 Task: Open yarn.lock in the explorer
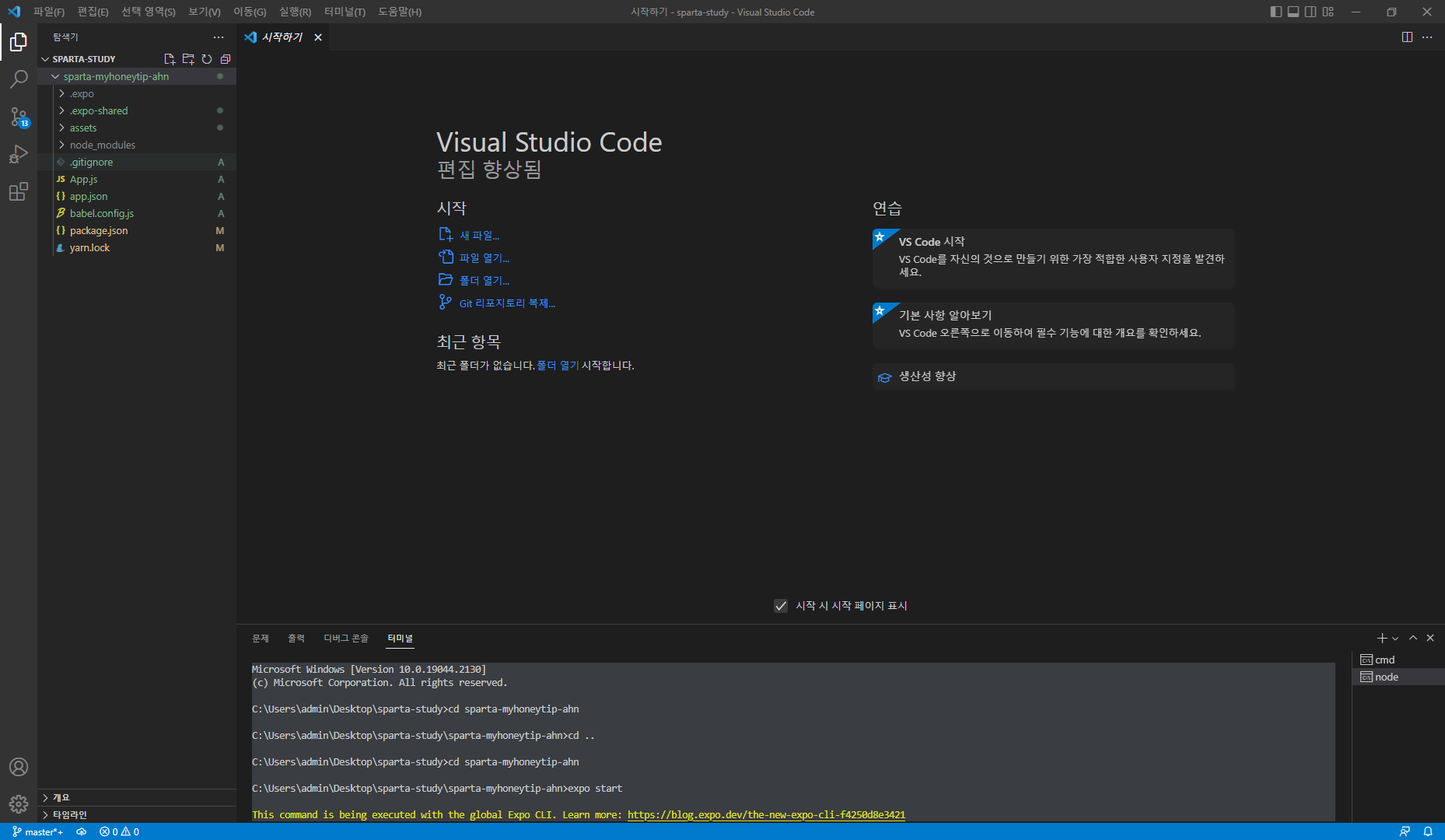pos(137,247)
